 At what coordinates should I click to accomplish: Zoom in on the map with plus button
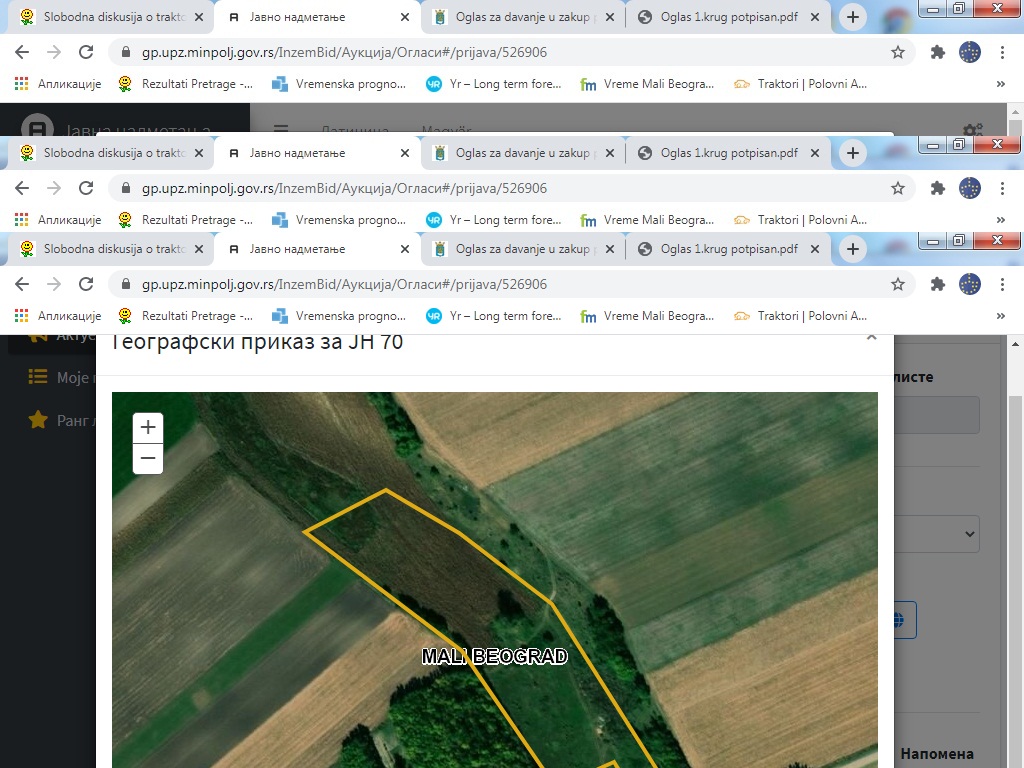pos(148,428)
